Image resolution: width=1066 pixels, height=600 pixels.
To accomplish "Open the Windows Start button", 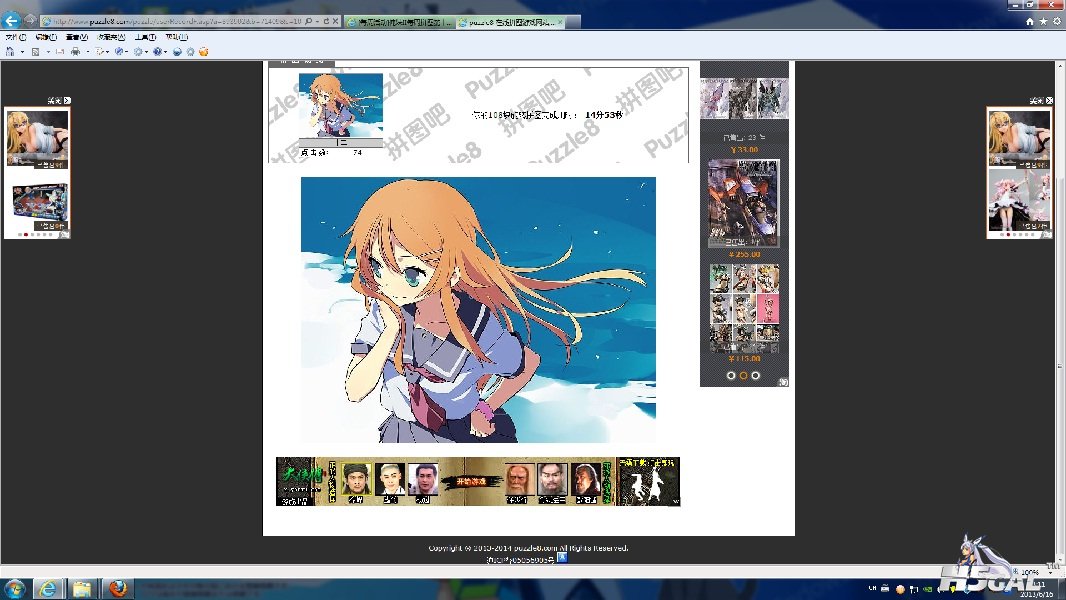I will click(14, 588).
